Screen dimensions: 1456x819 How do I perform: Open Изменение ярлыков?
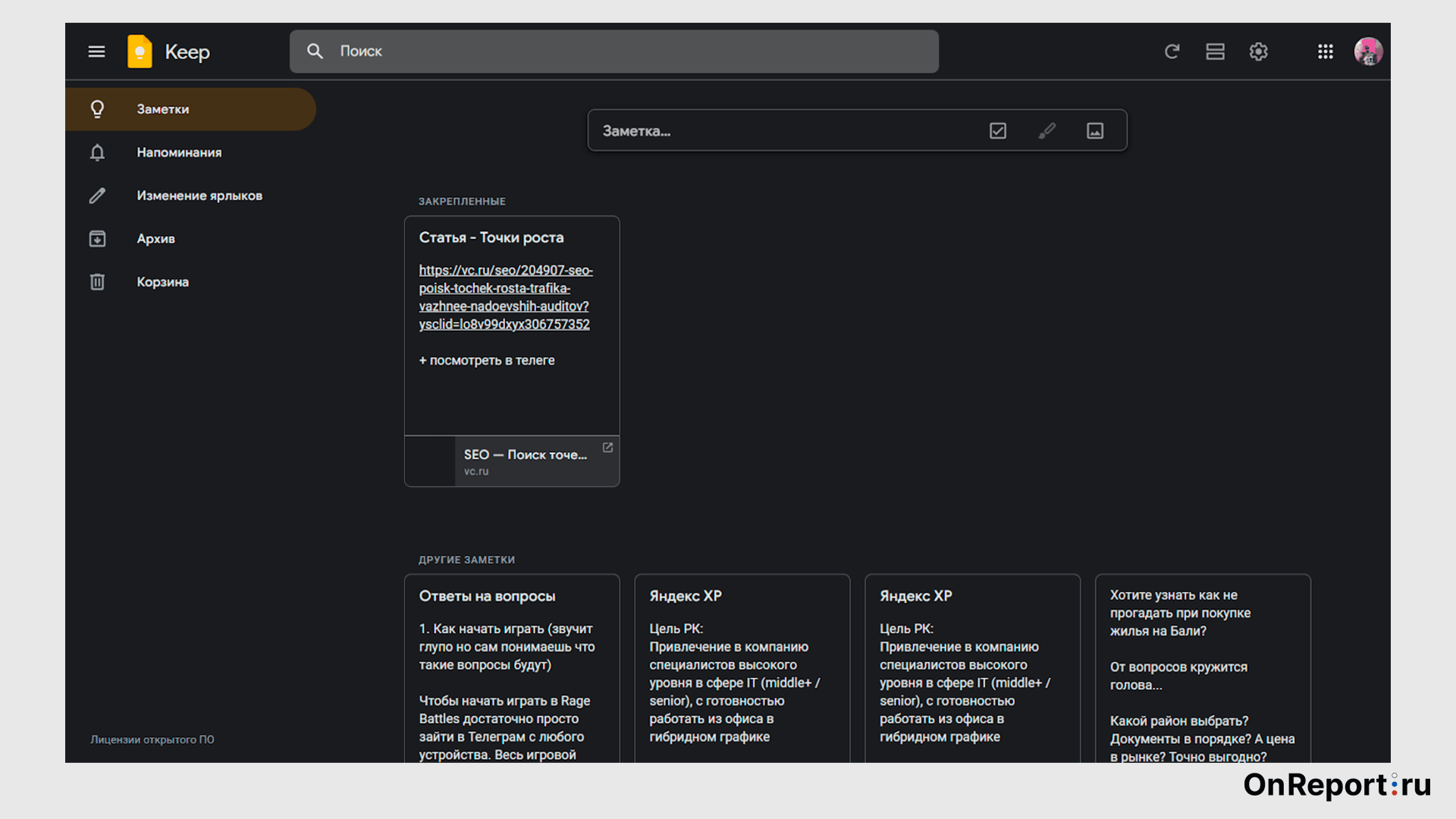click(190, 196)
